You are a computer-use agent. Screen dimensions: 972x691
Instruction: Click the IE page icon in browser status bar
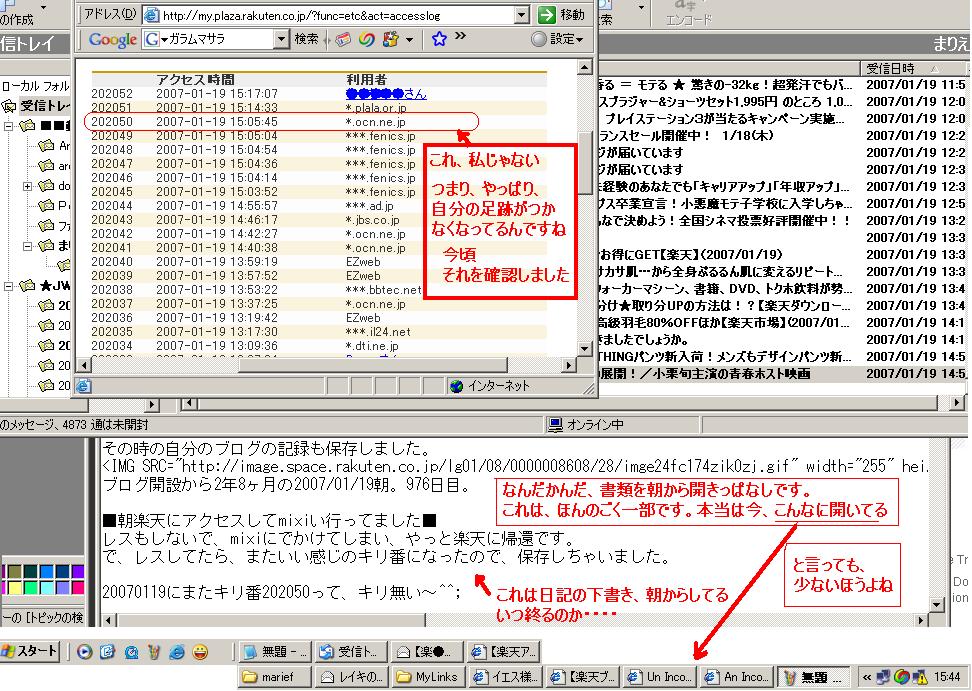coord(84,386)
